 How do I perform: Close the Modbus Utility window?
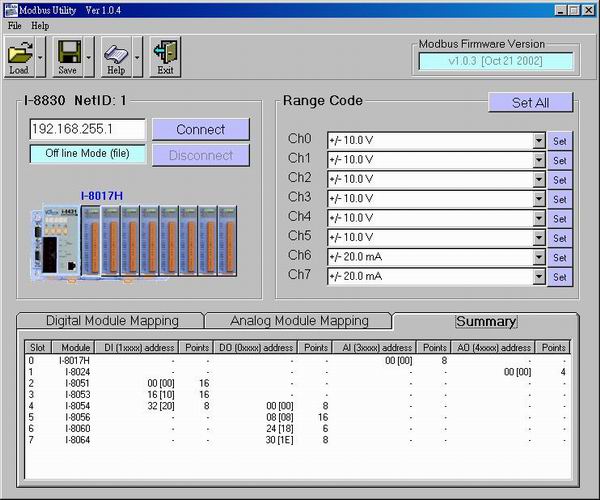588,10
